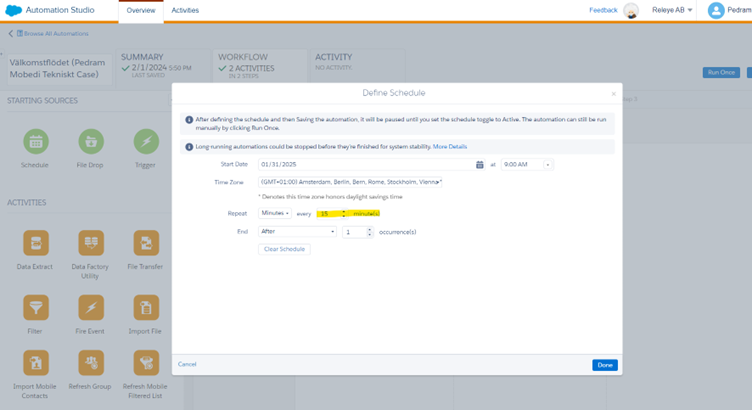Click the occurrences number stepper field
This screenshot has height=410, width=752.
point(355,231)
